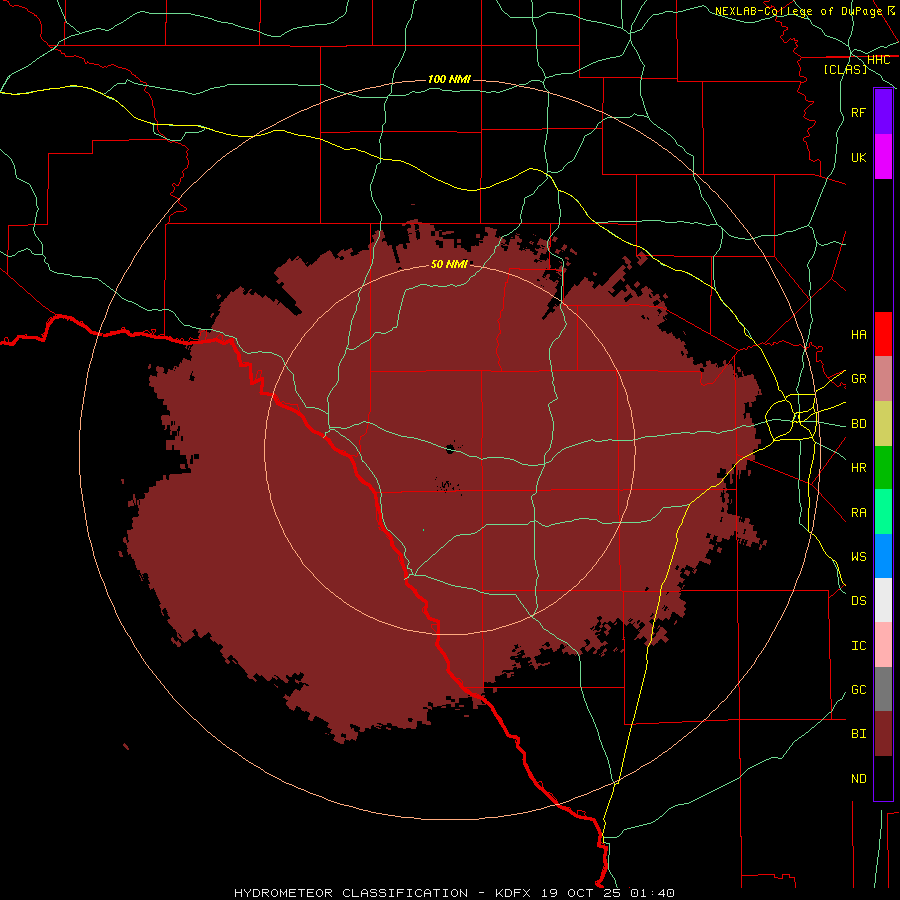Click the NEXLAB-College of DuPage credit text
Image resolution: width=900 pixels, height=900 pixels.
tap(798, 11)
